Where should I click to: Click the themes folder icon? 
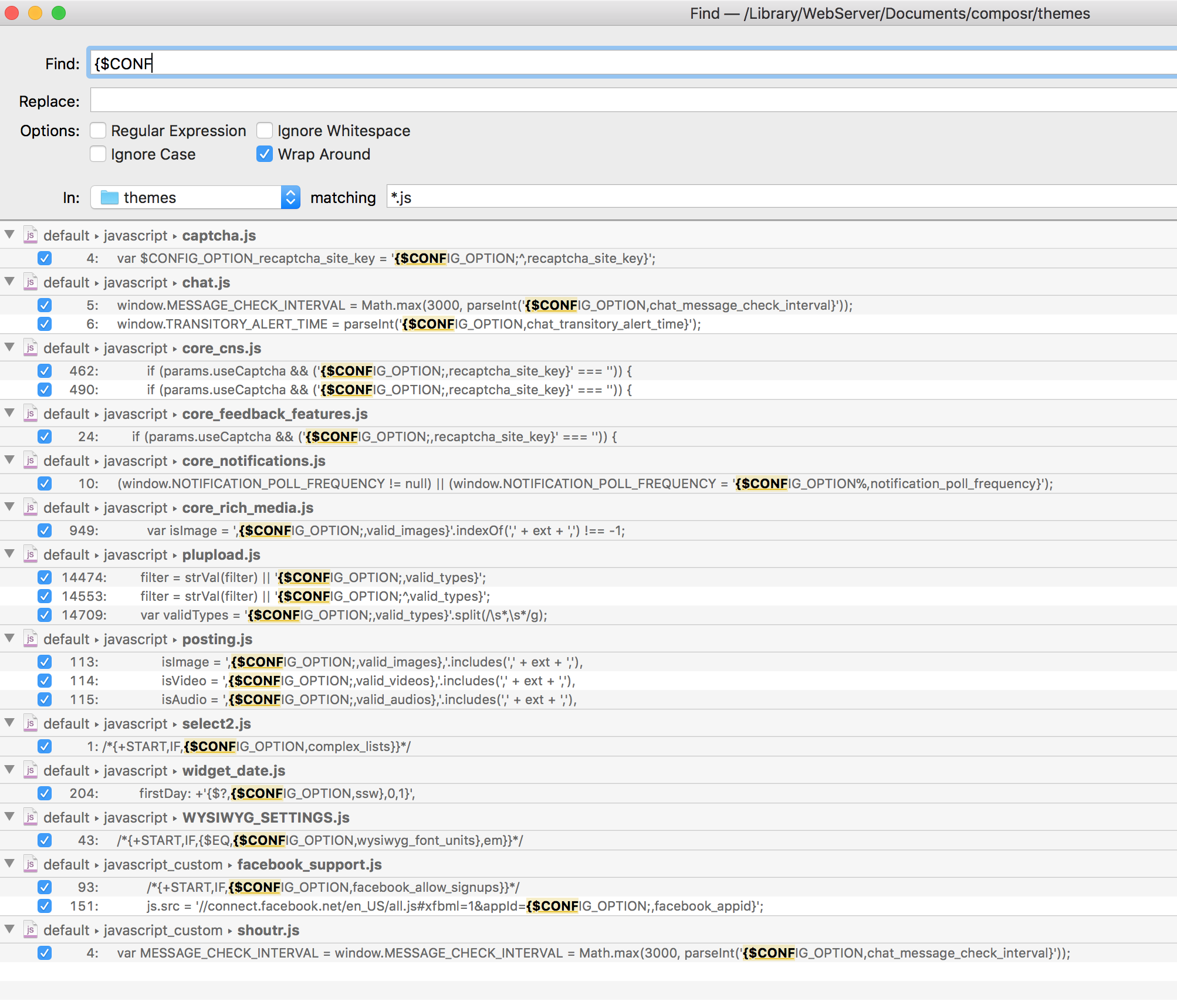(109, 198)
